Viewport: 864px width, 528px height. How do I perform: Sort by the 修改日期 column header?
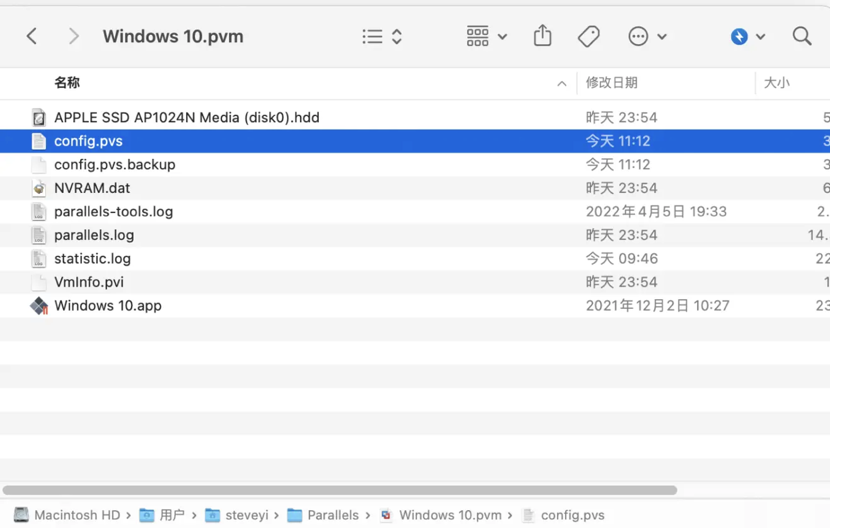point(611,83)
